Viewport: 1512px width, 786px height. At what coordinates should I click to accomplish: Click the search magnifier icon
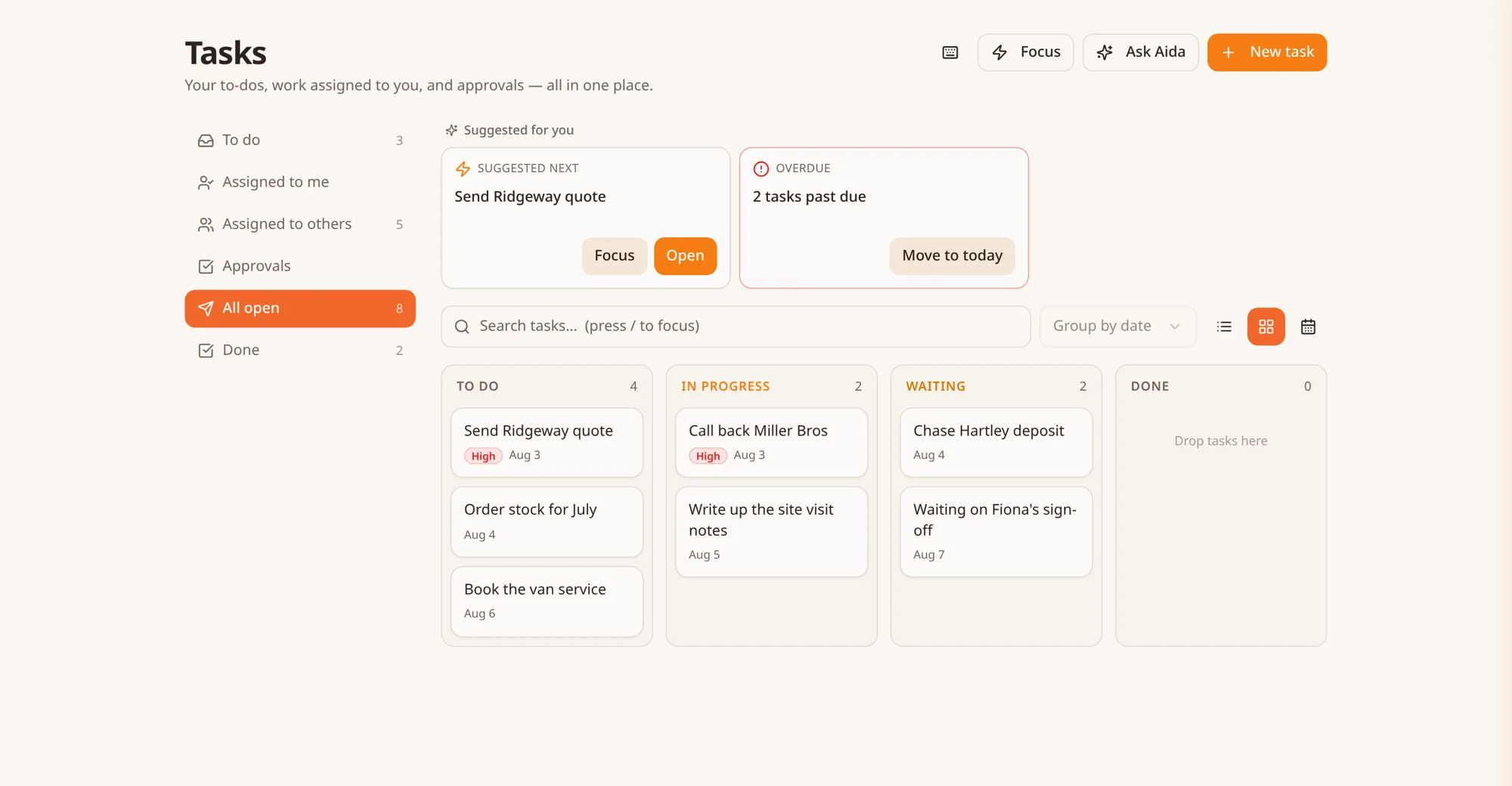pyautogui.click(x=462, y=326)
